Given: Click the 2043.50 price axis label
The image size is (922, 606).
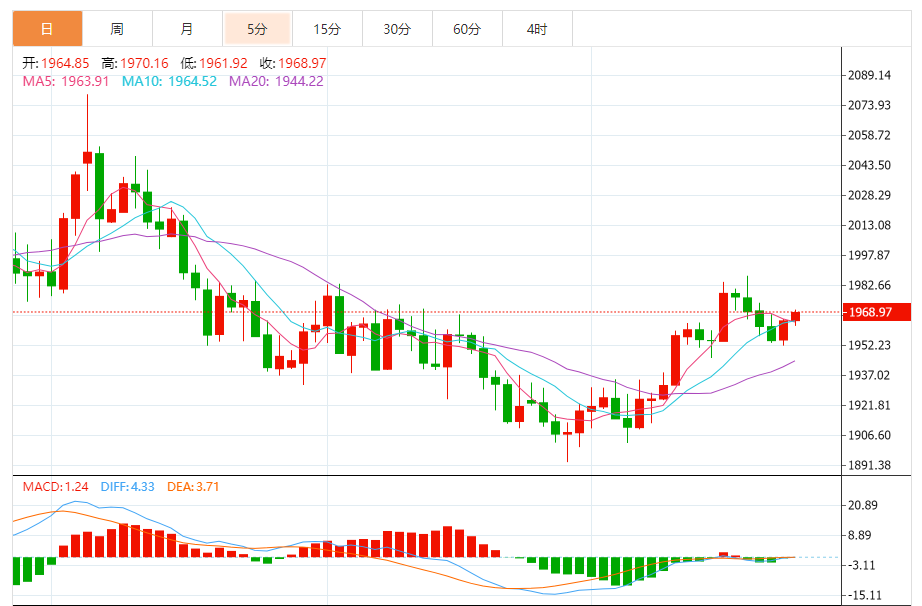Looking at the screenshot, I should 869,165.
